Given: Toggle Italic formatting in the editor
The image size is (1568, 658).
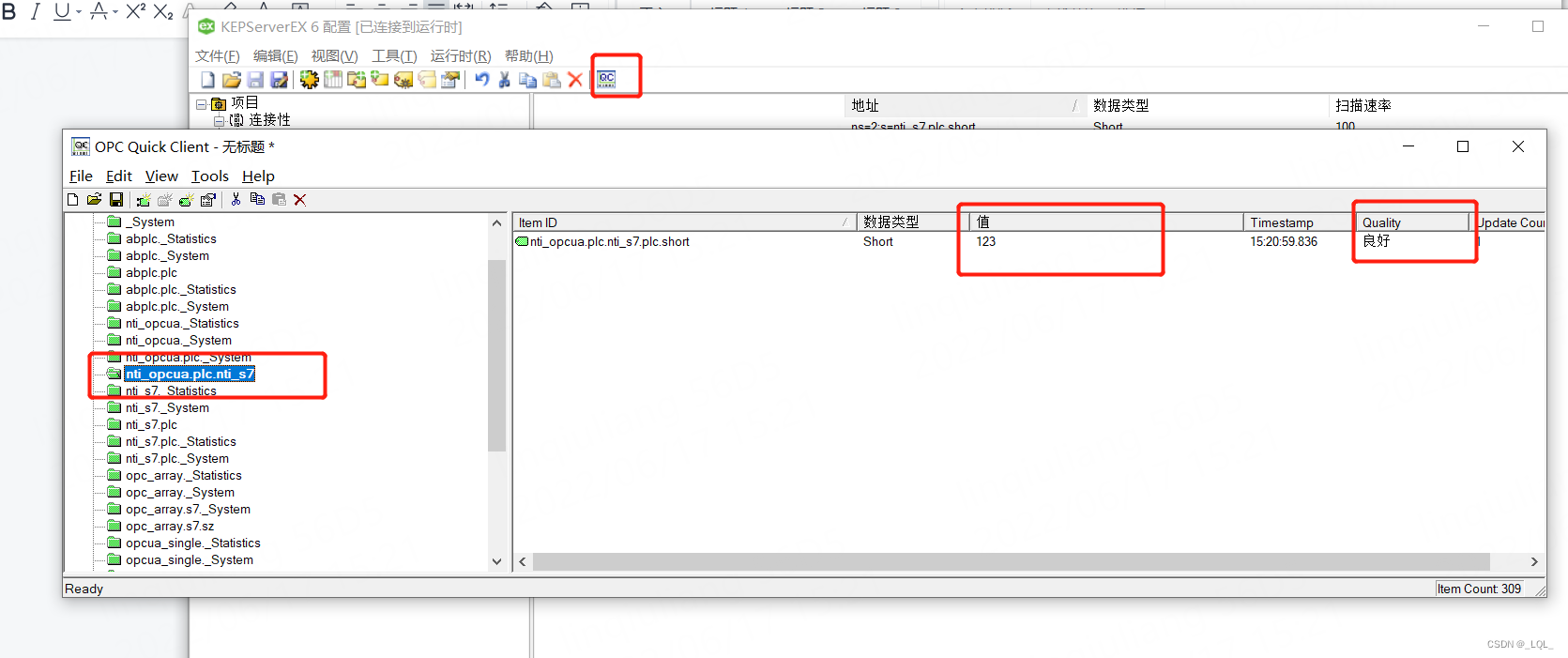Looking at the screenshot, I should (x=35, y=11).
